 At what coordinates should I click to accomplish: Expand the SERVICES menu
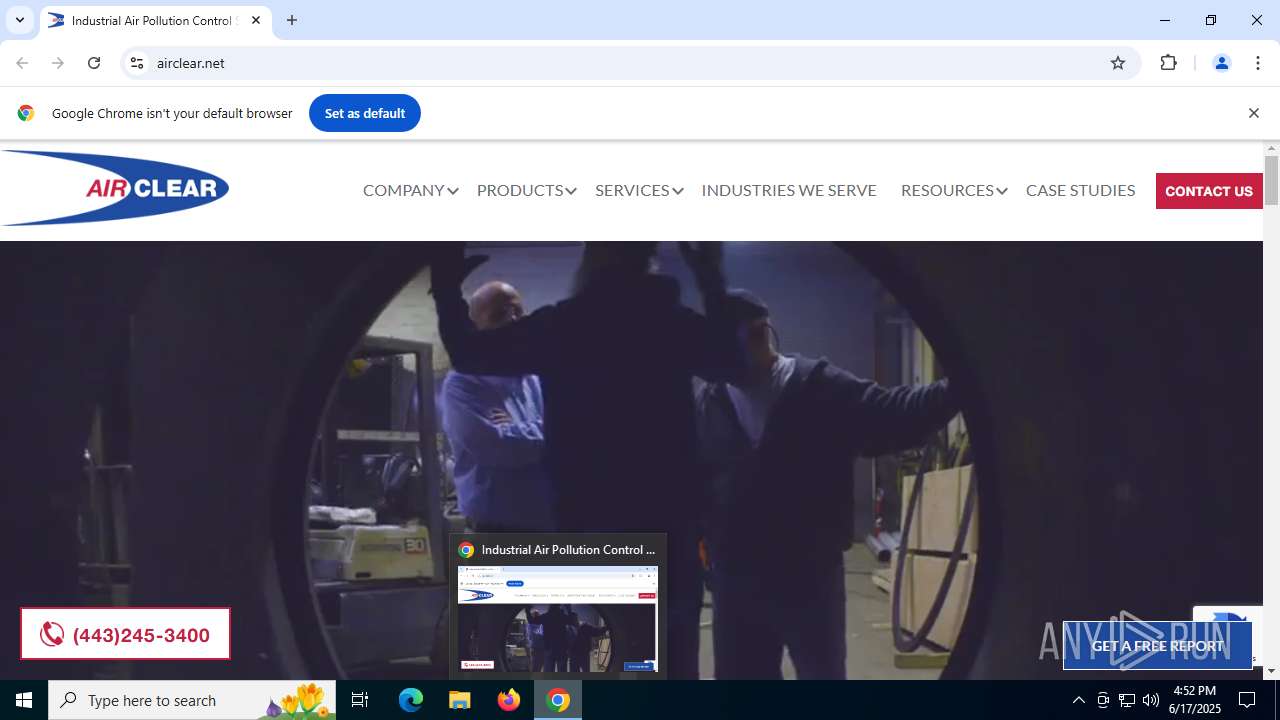pyautogui.click(x=639, y=190)
